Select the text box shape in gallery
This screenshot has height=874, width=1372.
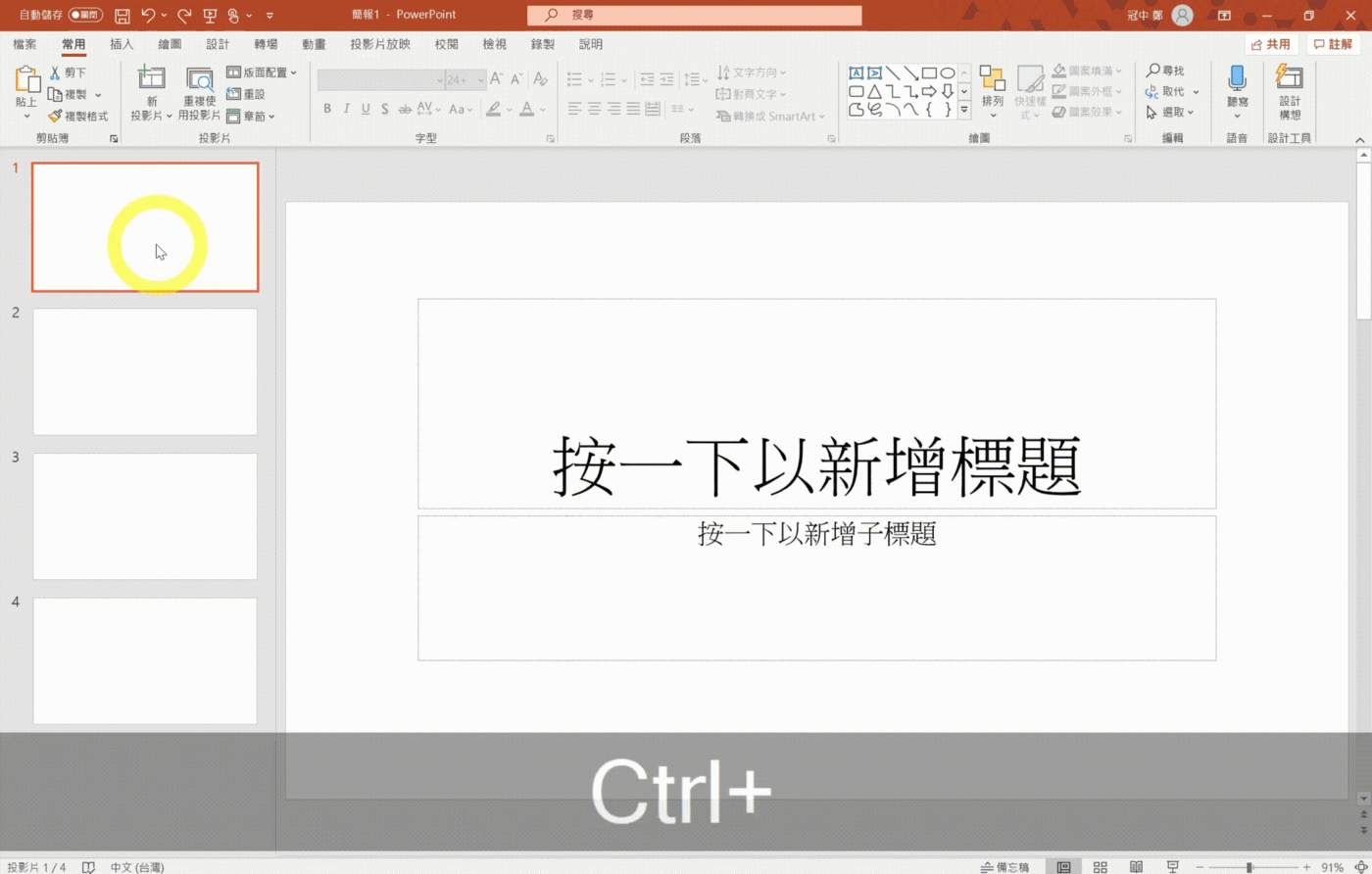856,73
